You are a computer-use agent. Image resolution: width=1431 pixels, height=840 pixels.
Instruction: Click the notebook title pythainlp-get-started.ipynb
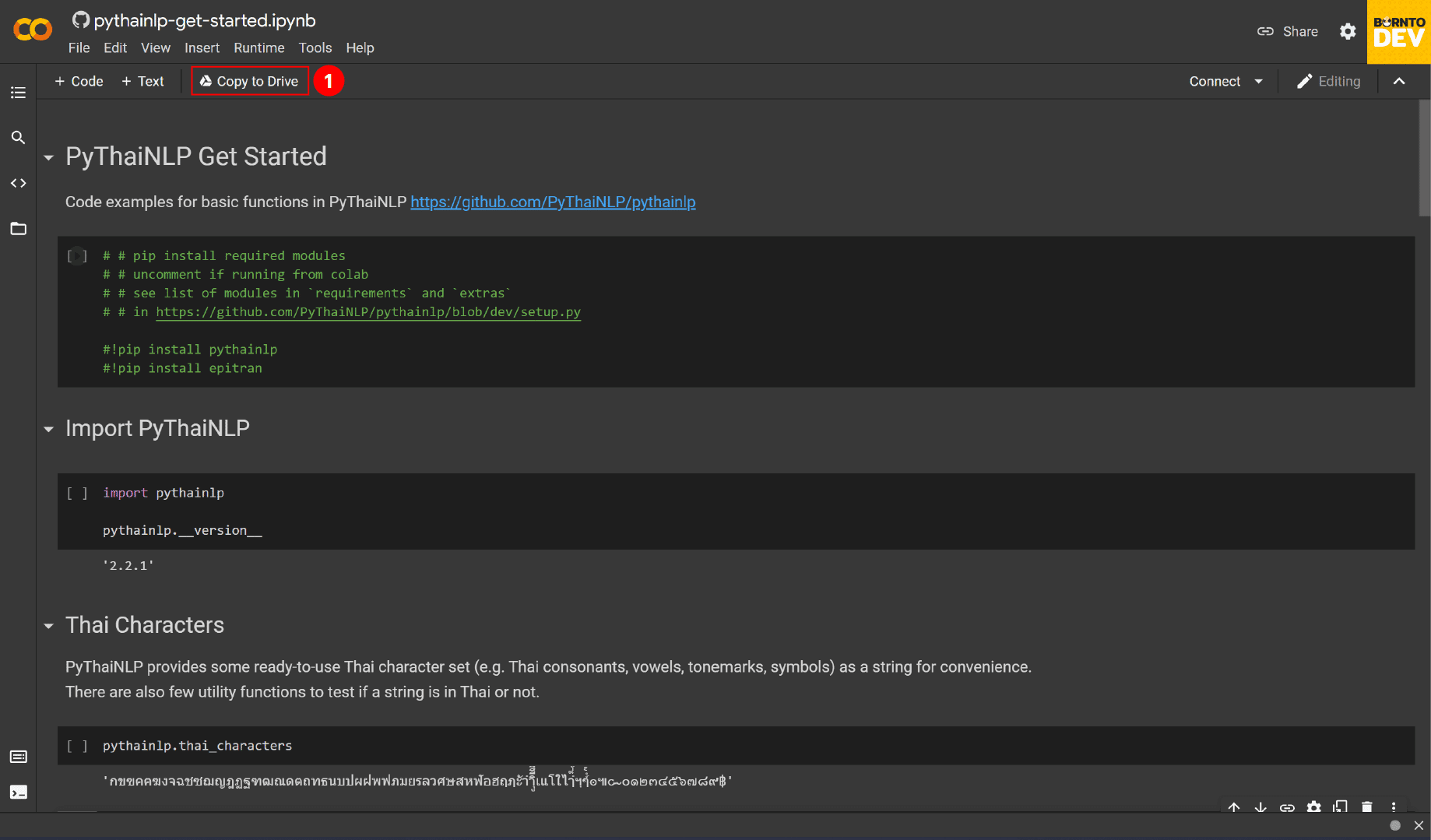[205, 20]
